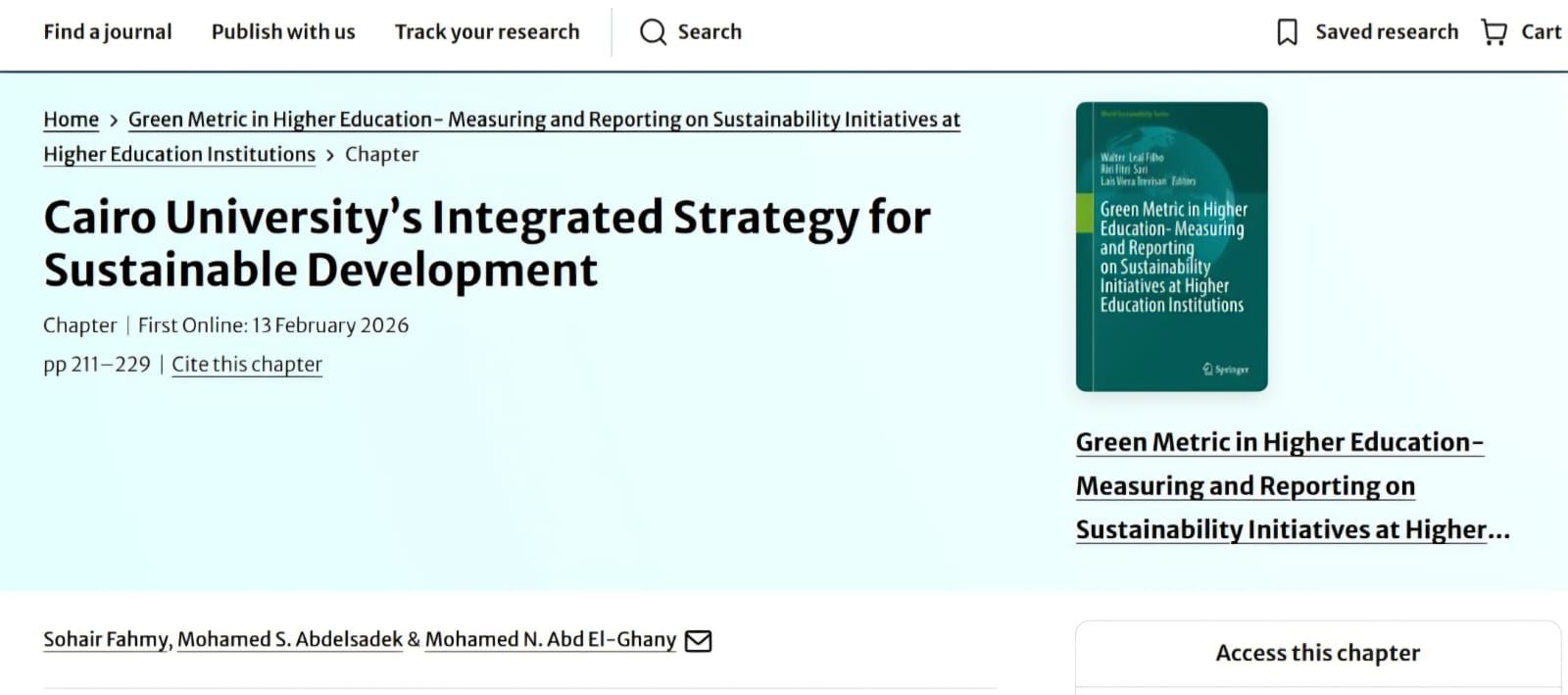Click the Cite this chapter link
This screenshot has height=695, width=1568.
coord(247,365)
